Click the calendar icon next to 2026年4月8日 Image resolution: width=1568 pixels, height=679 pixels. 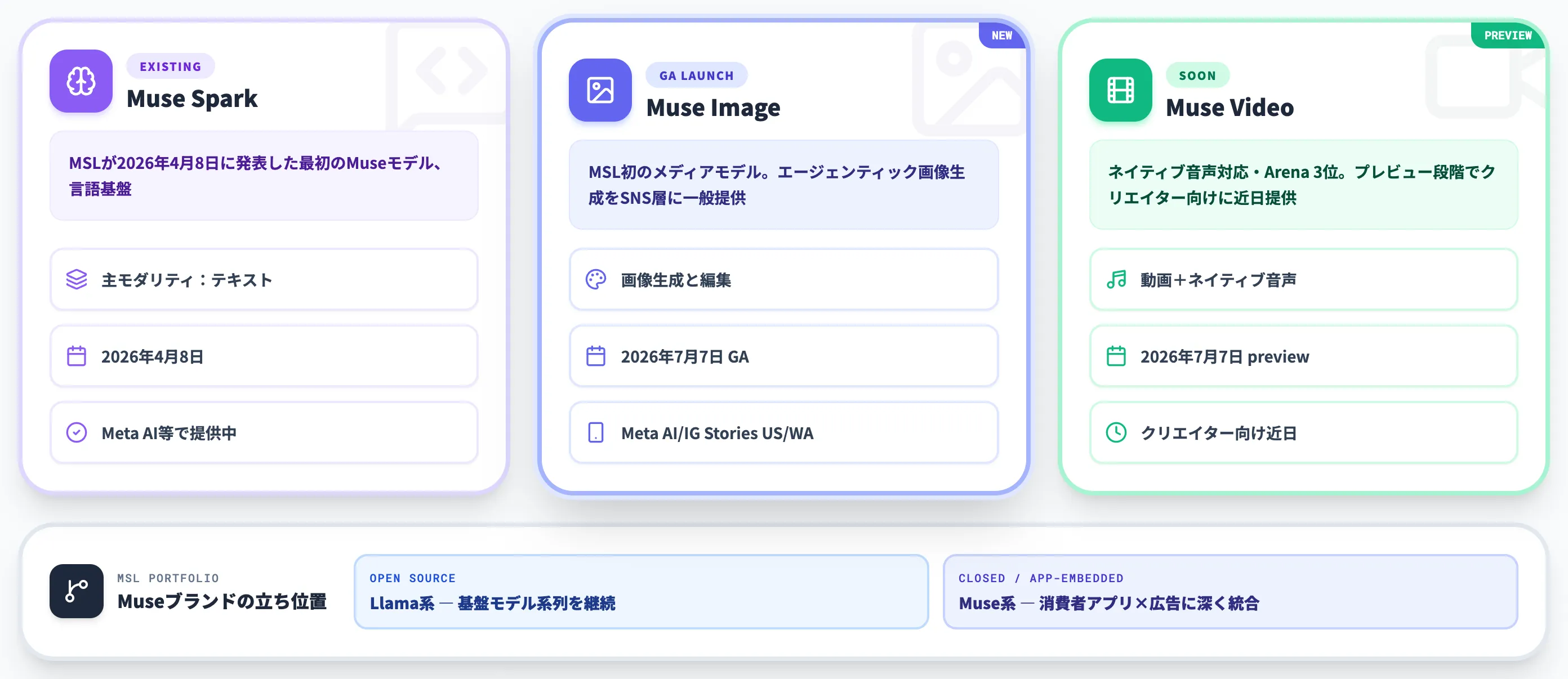pyautogui.click(x=77, y=356)
